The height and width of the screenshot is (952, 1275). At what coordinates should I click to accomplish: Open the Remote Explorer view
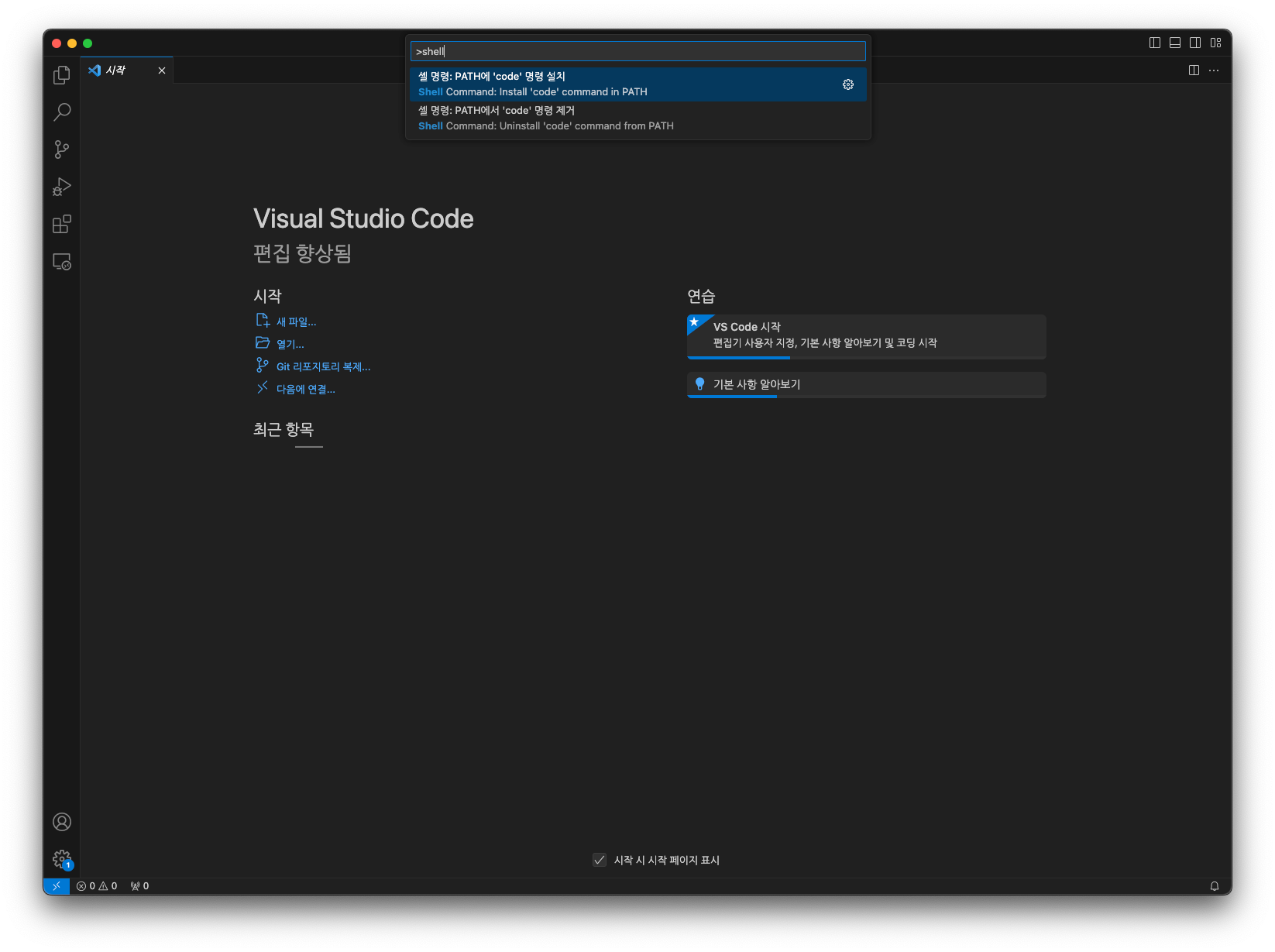click(62, 262)
